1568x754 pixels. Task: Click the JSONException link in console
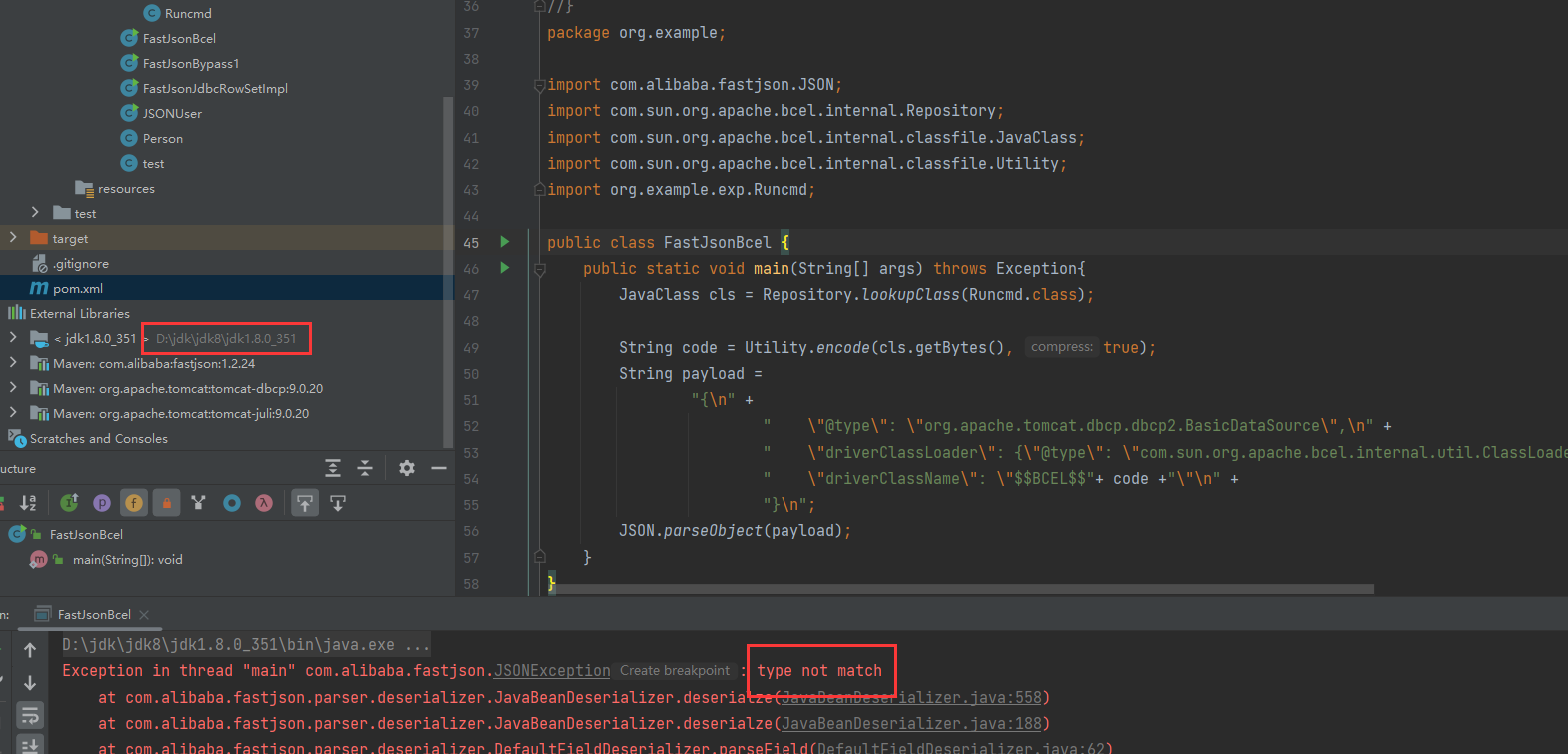pyautogui.click(x=552, y=670)
